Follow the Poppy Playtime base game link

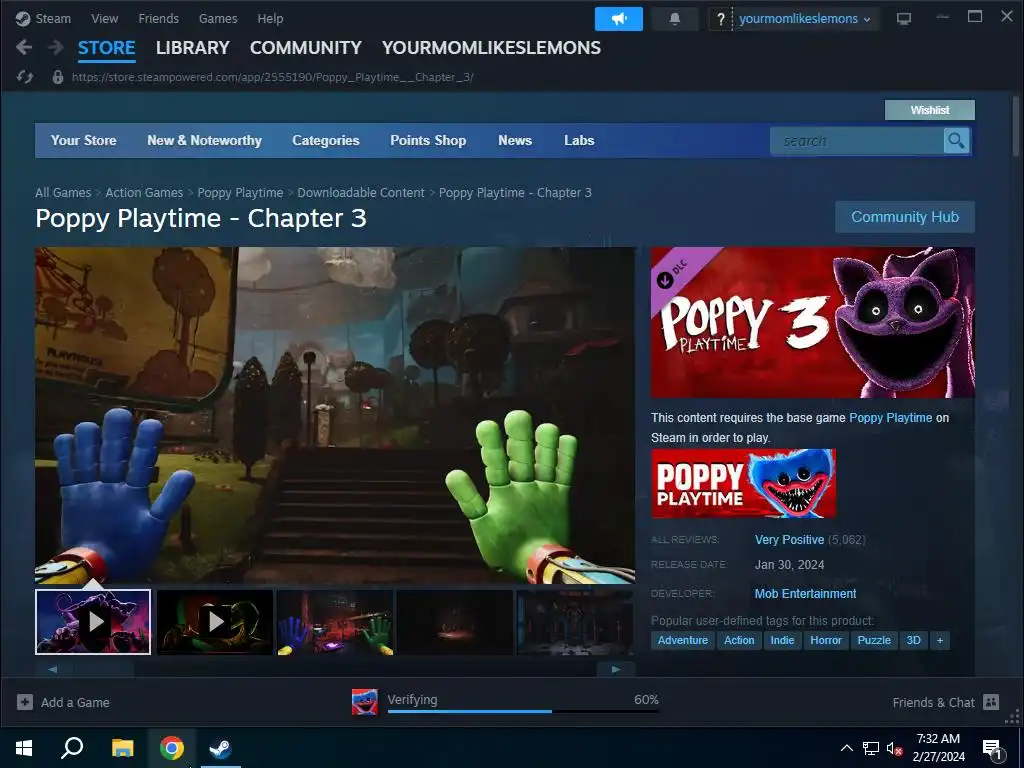(890, 417)
